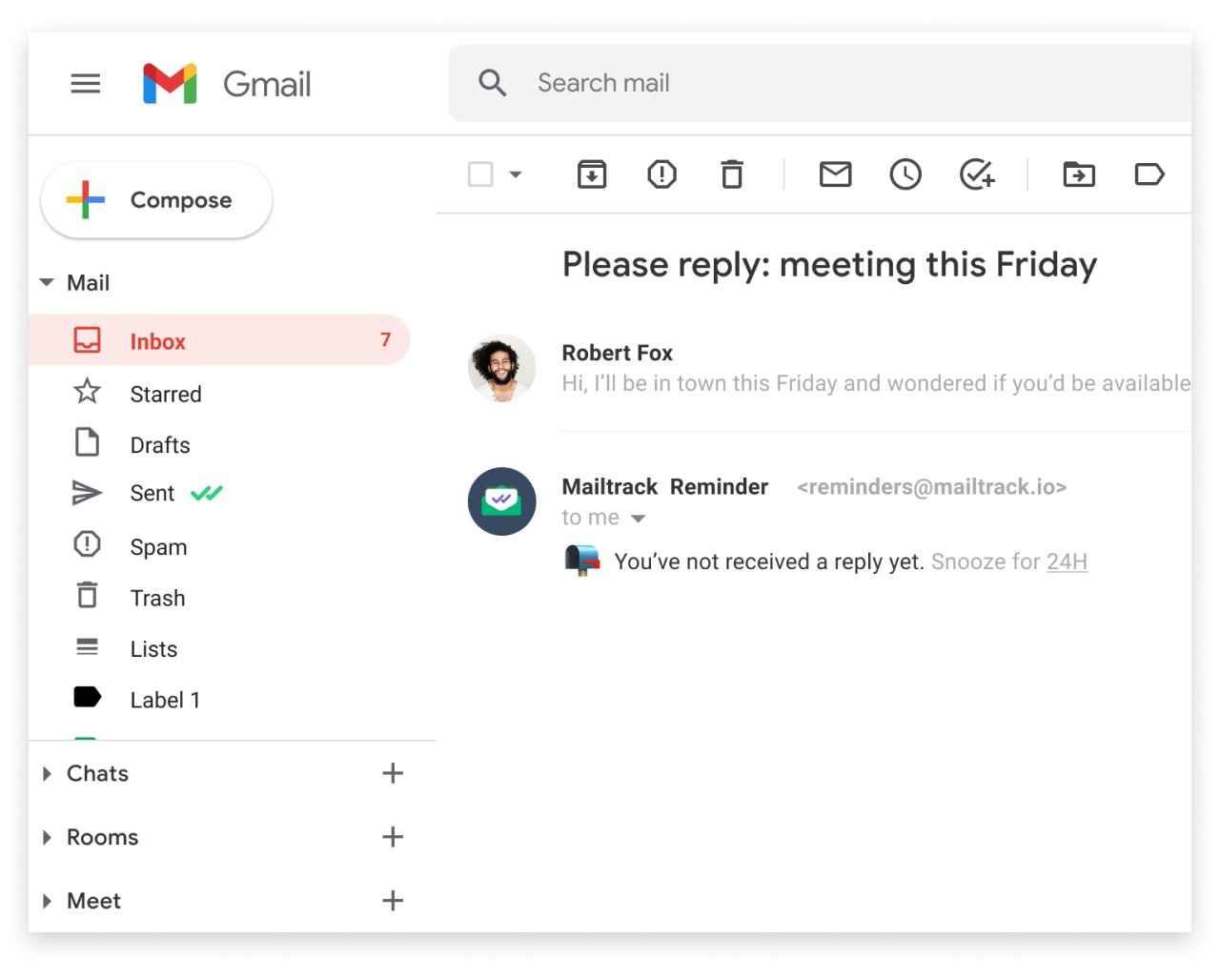Open the Starred folder
The image size is (1220, 980).
pyautogui.click(x=165, y=394)
